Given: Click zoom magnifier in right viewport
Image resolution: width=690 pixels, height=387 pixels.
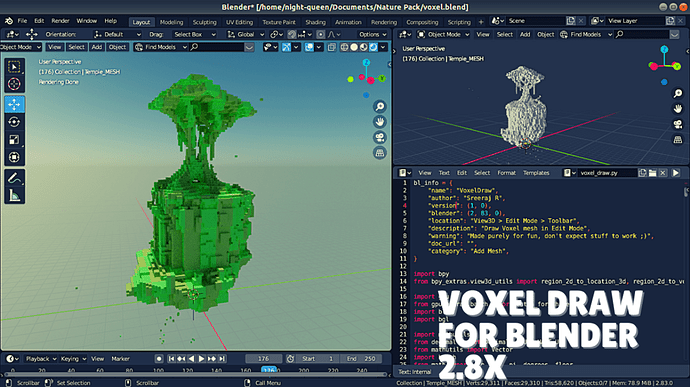Looking at the screenshot, I should tap(678, 93).
